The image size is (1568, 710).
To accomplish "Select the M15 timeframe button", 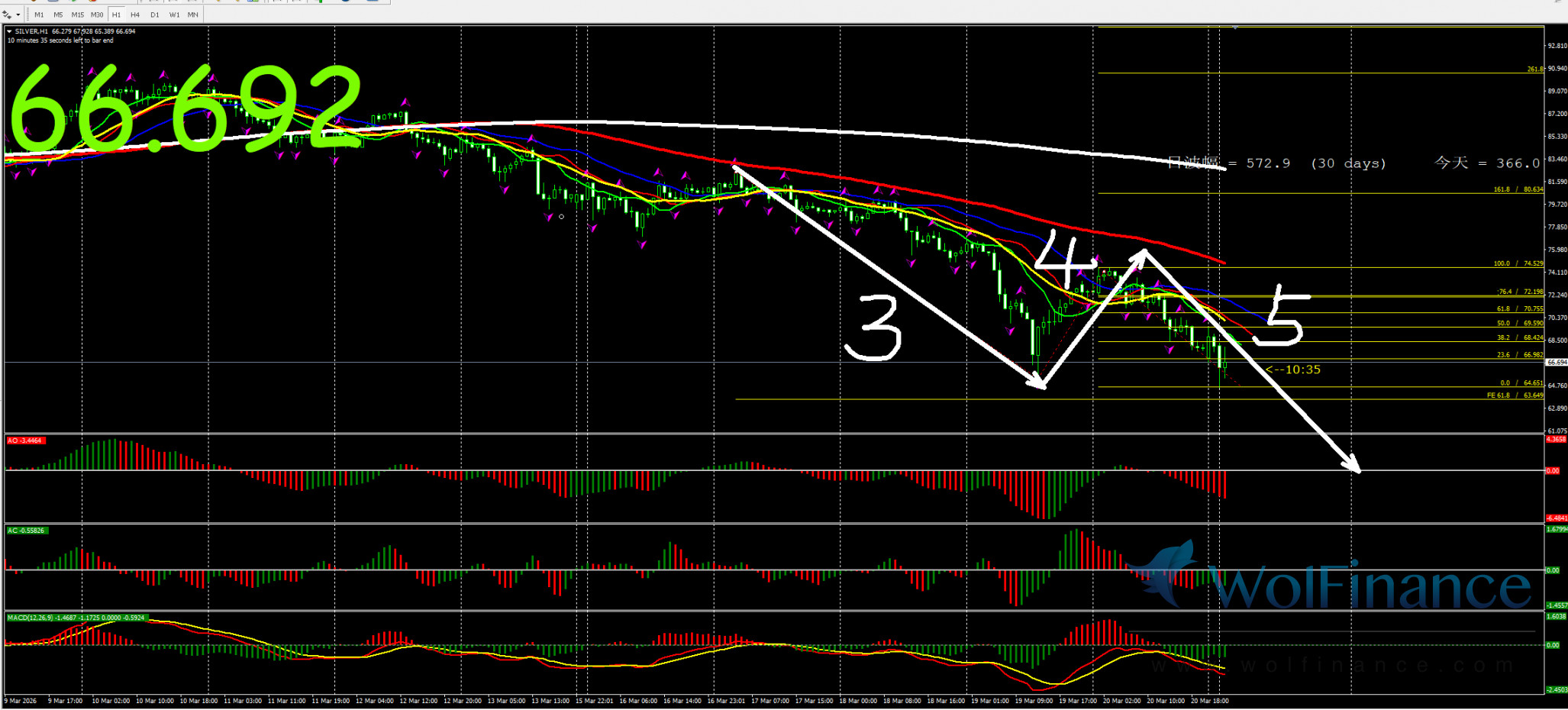I will click(78, 15).
